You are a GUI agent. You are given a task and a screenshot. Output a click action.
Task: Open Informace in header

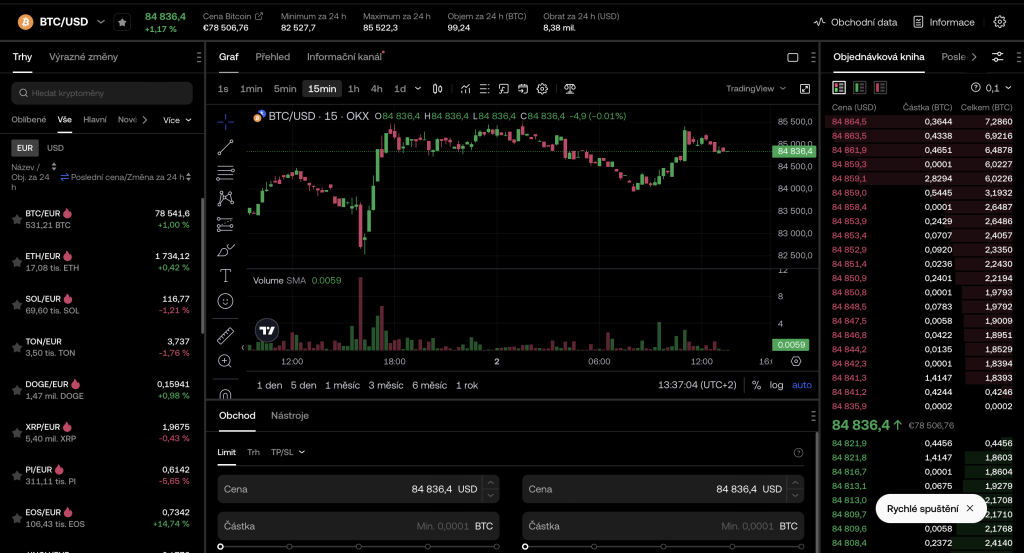pos(944,22)
